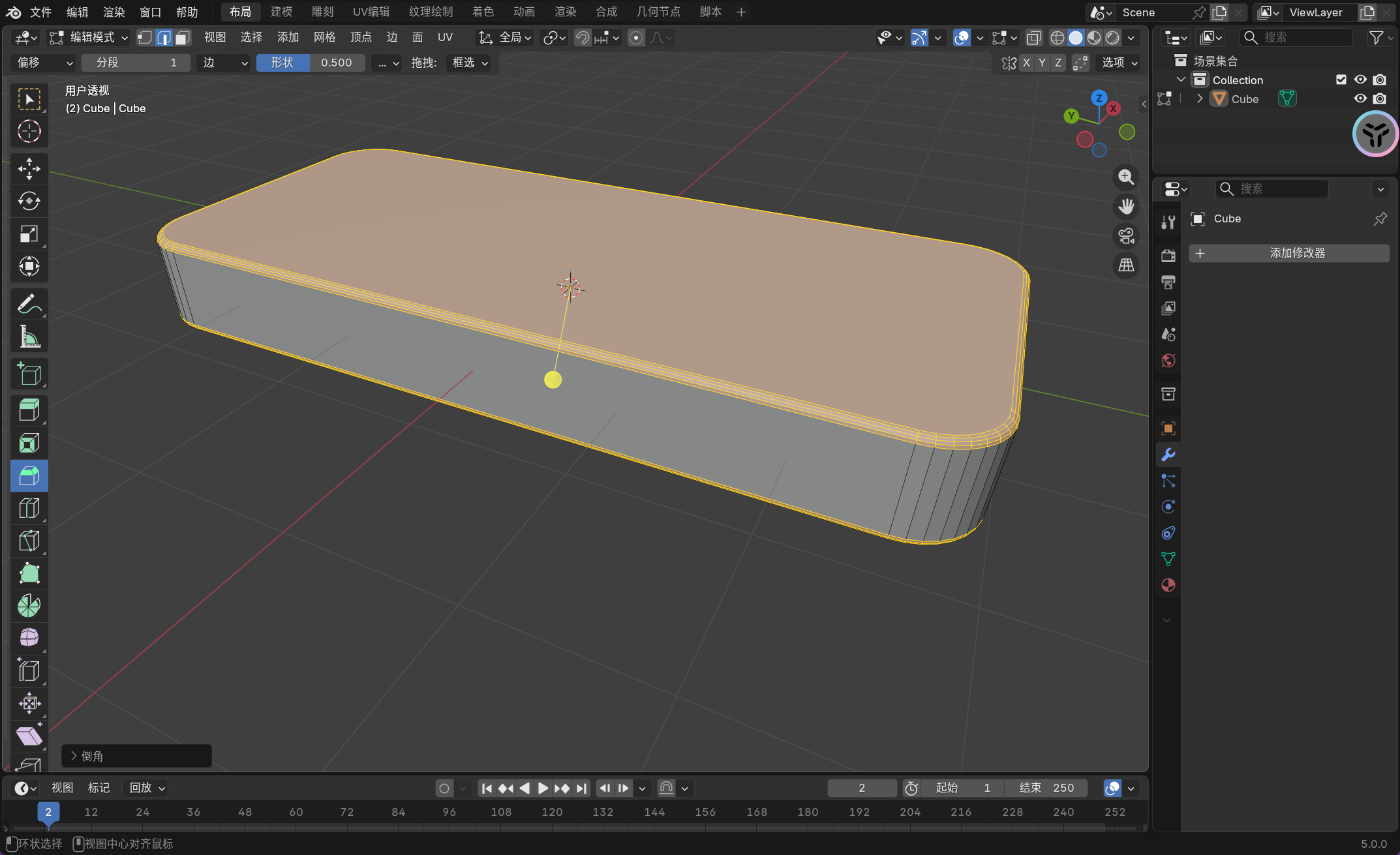Open the Modifiers properties tab
Image resolution: width=1400 pixels, height=855 pixels.
1168,455
